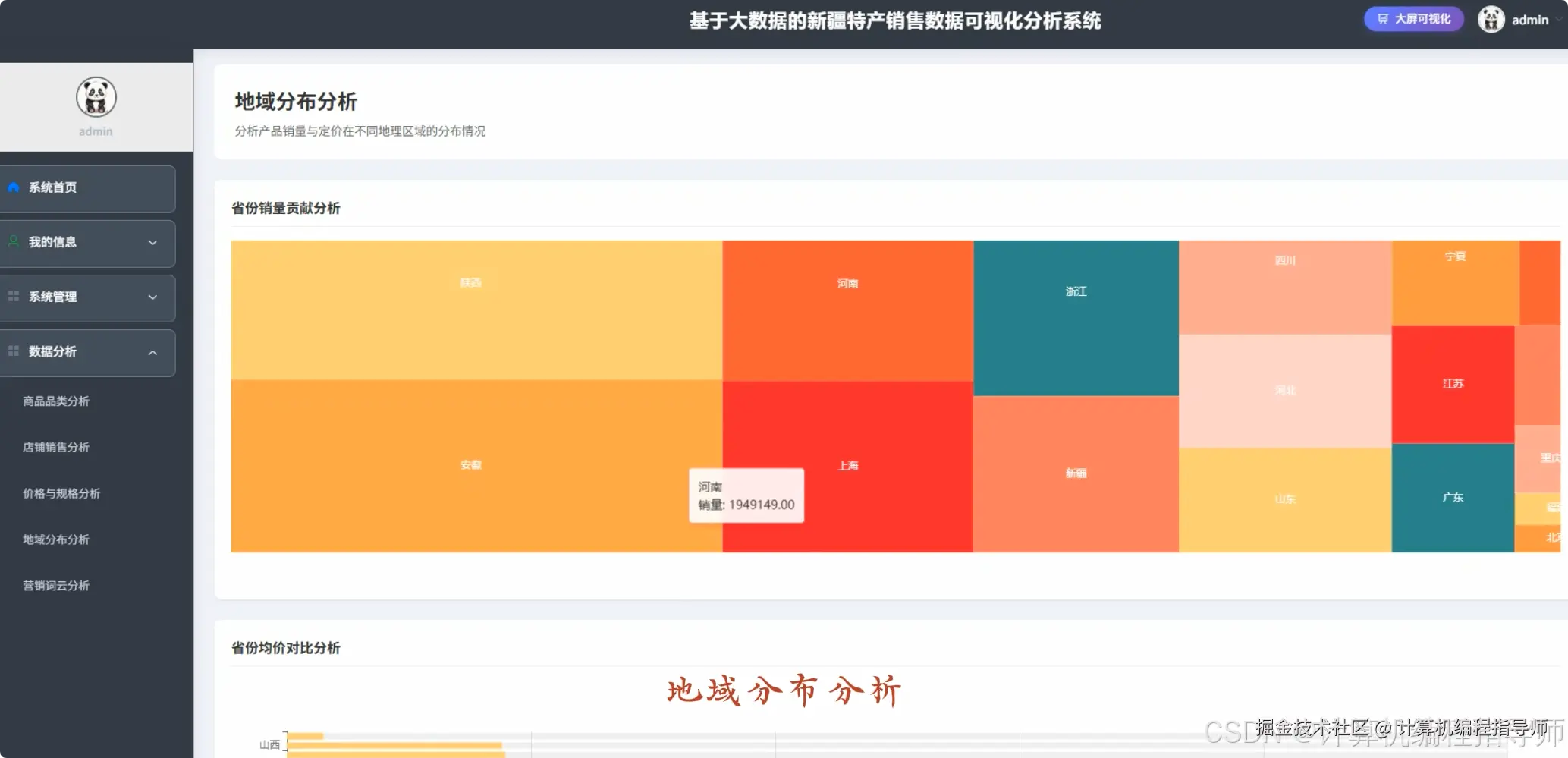Open 价格与规格分析 submenu item
Viewport: 1568px width, 758px height.
[61, 494]
